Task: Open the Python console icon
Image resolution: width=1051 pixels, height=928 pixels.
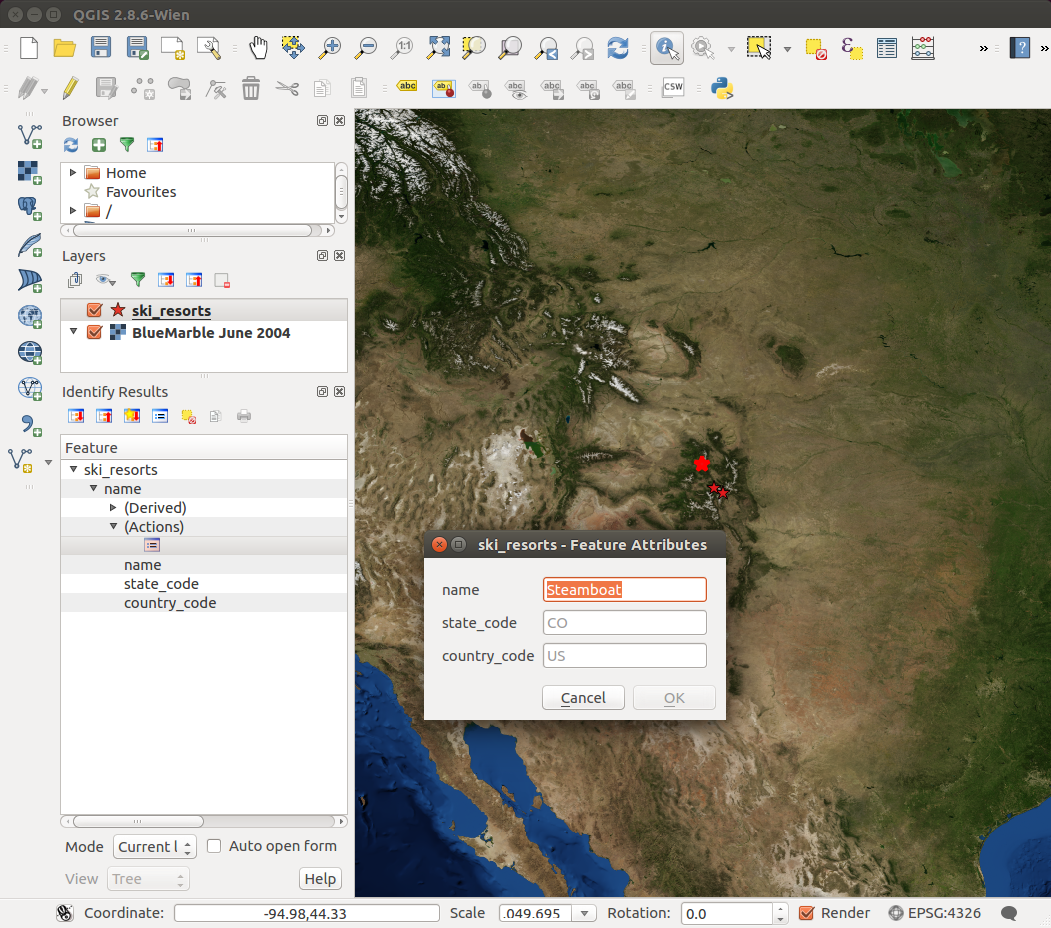Action: pyautogui.click(x=722, y=88)
